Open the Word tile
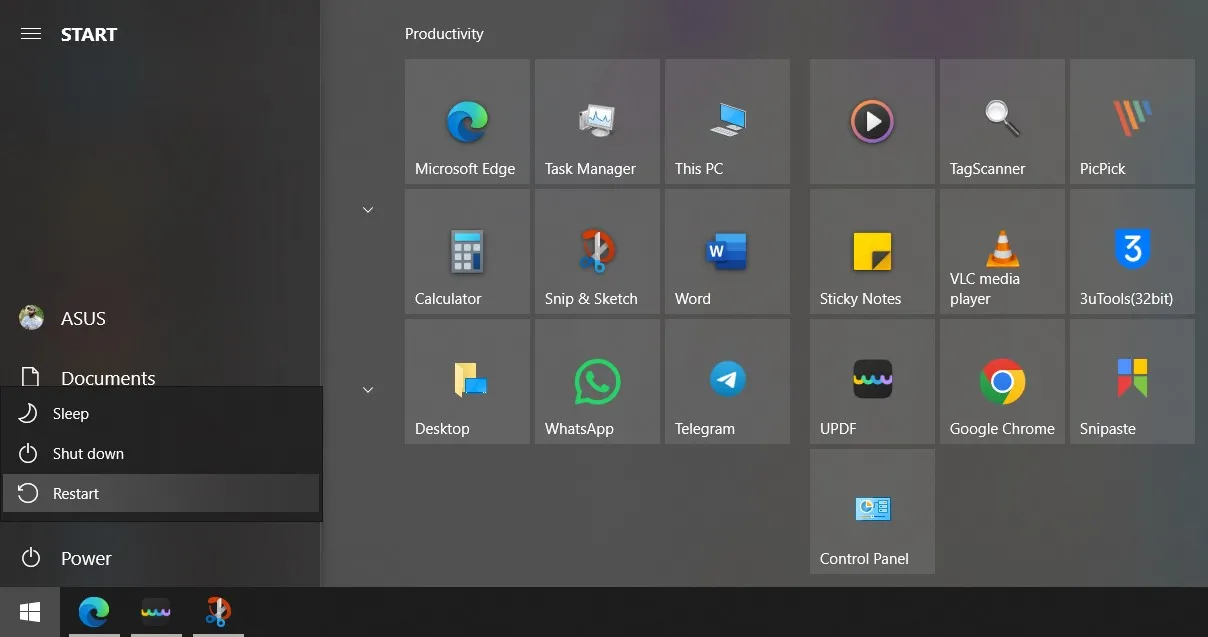This screenshot has height=637, width=1208. (x=727, y=251)
